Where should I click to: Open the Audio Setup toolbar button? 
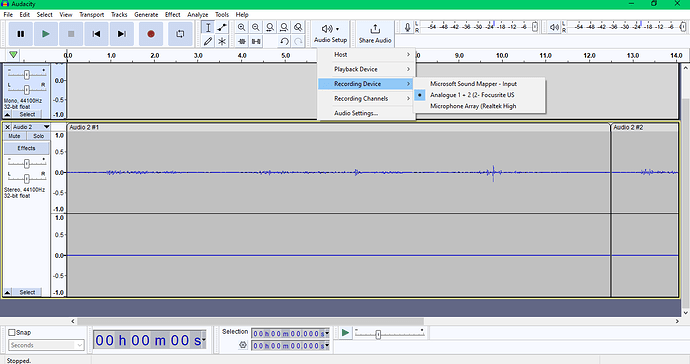pyautogui.click(x=330, y=34)
